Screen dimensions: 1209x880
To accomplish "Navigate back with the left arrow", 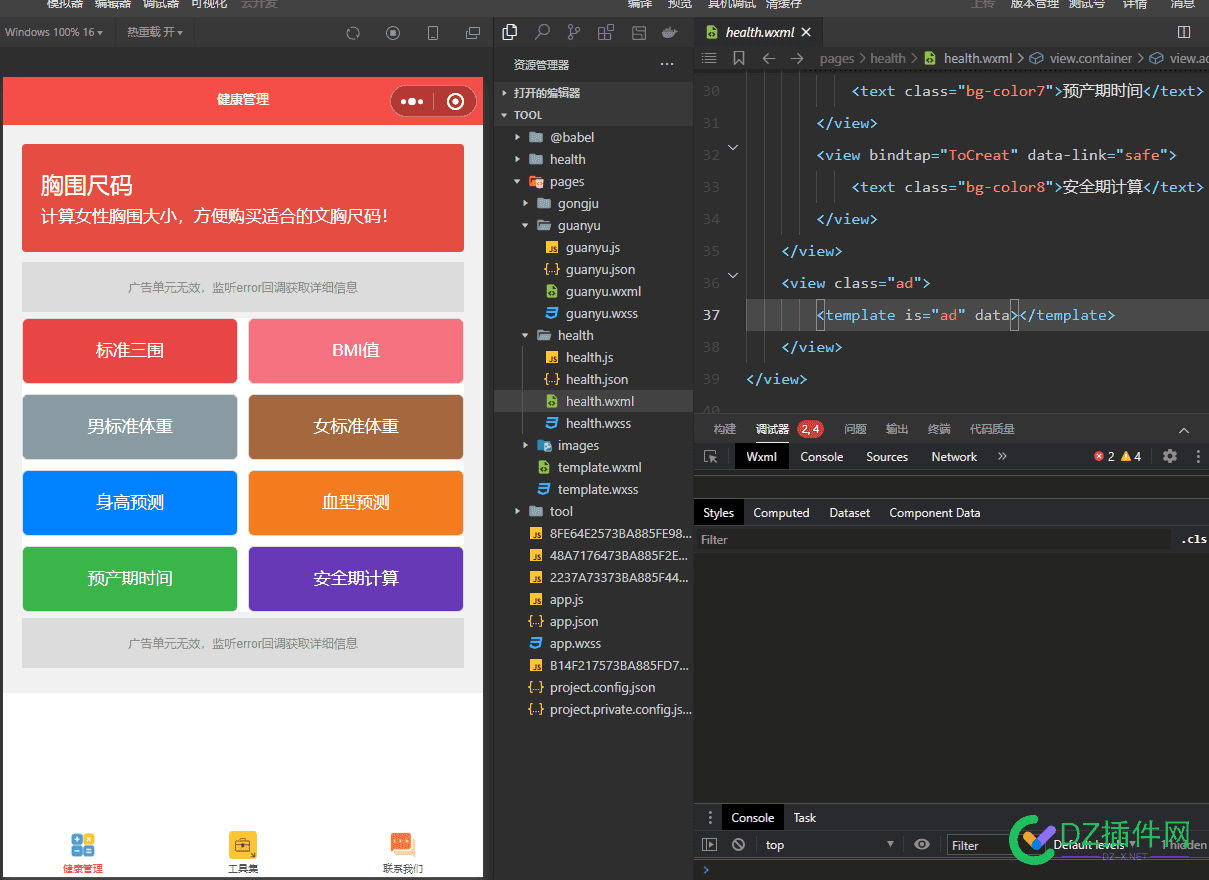I will pyautogui.click(x=768, y=58).
